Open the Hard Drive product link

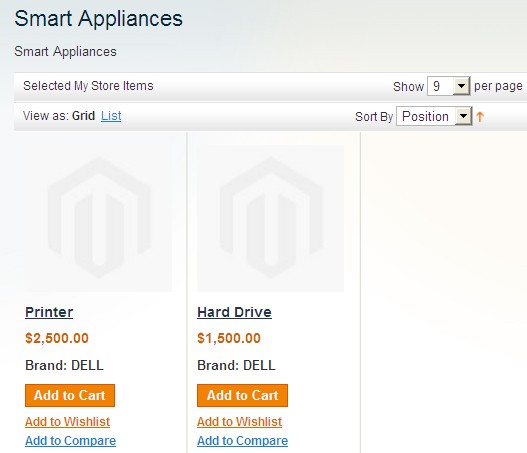tap(234, 312)
